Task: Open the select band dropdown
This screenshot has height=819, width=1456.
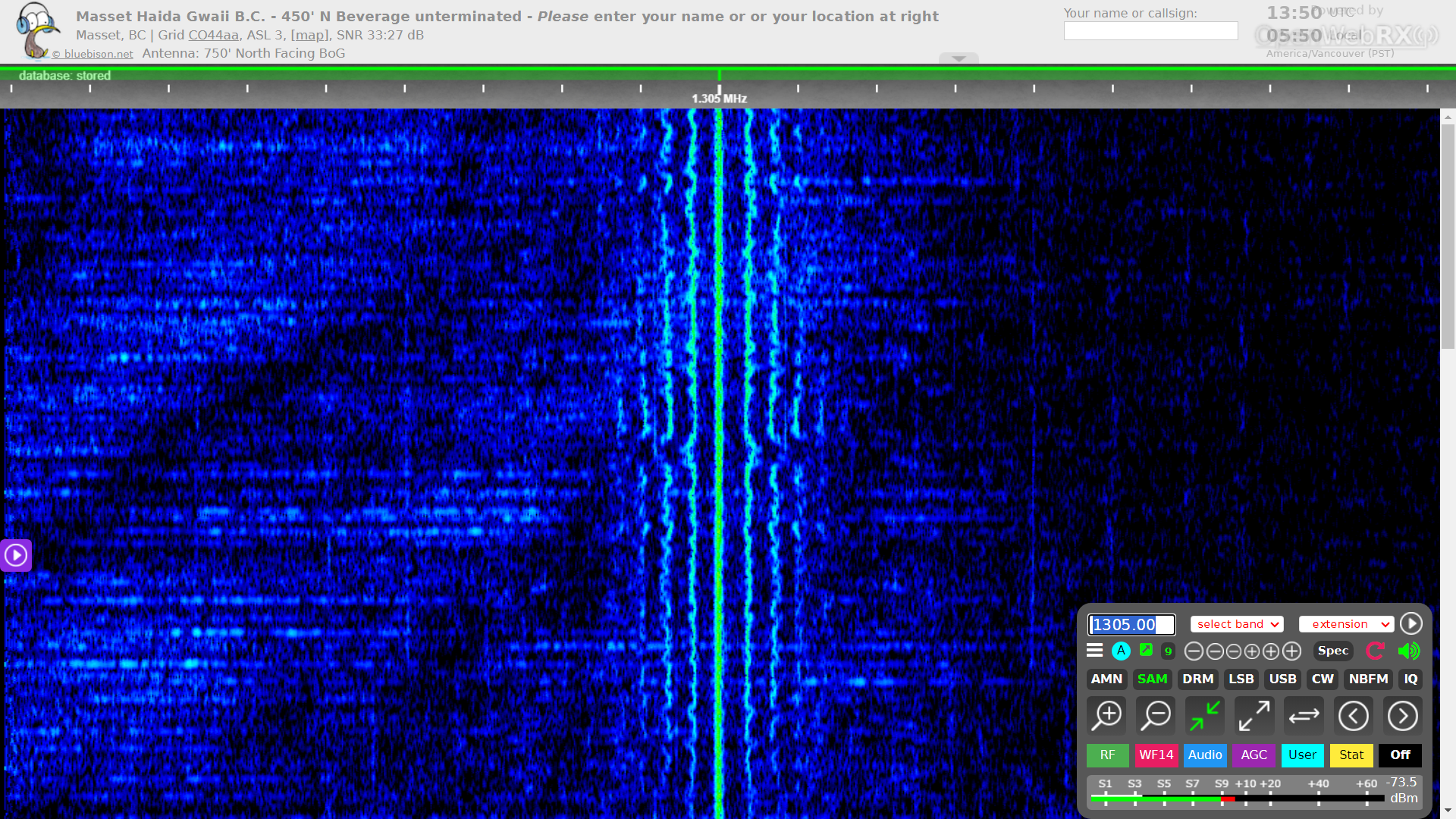Action: pos(1237,624)
